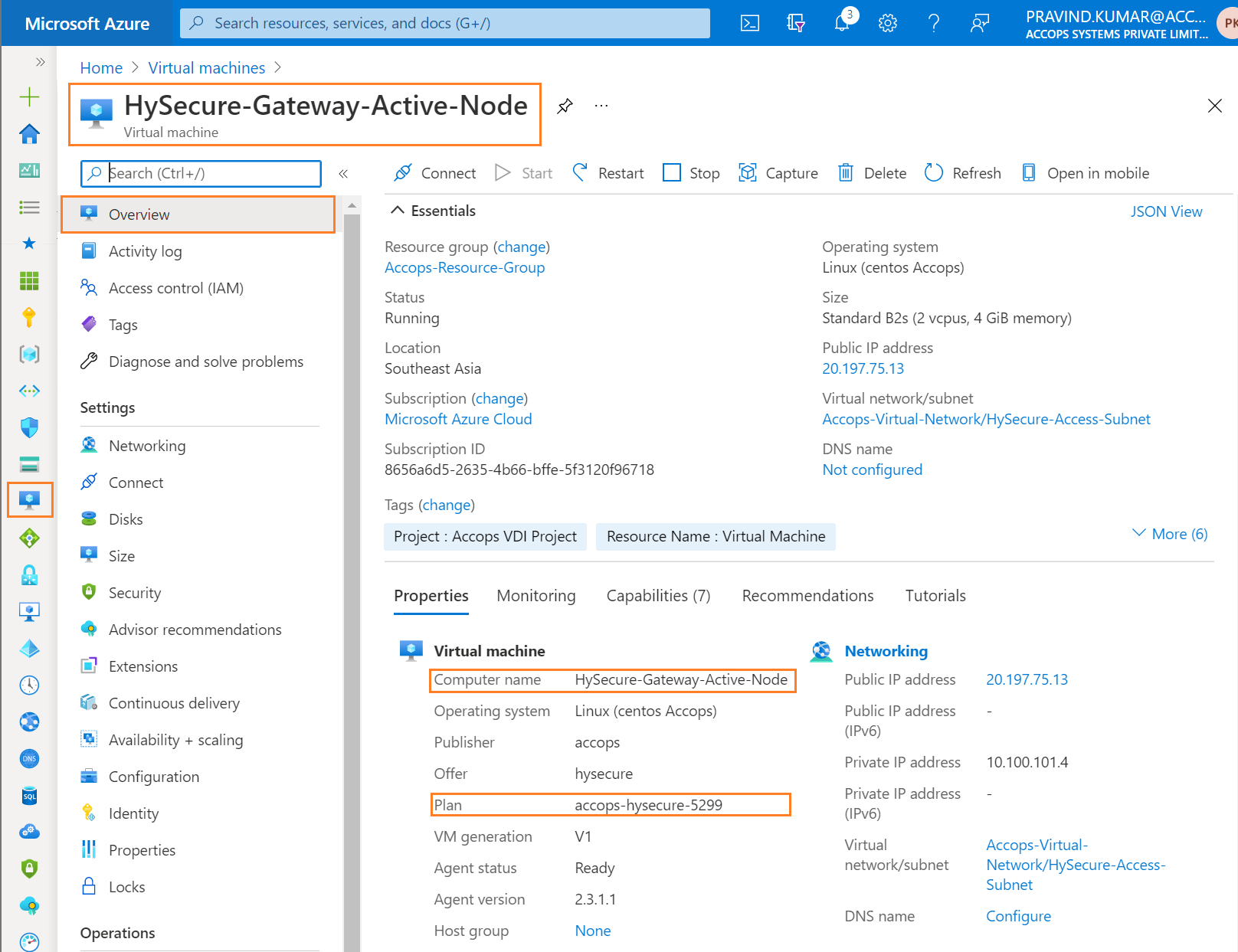
Task: Open Tutorials tab
Action: click(935, 596)
